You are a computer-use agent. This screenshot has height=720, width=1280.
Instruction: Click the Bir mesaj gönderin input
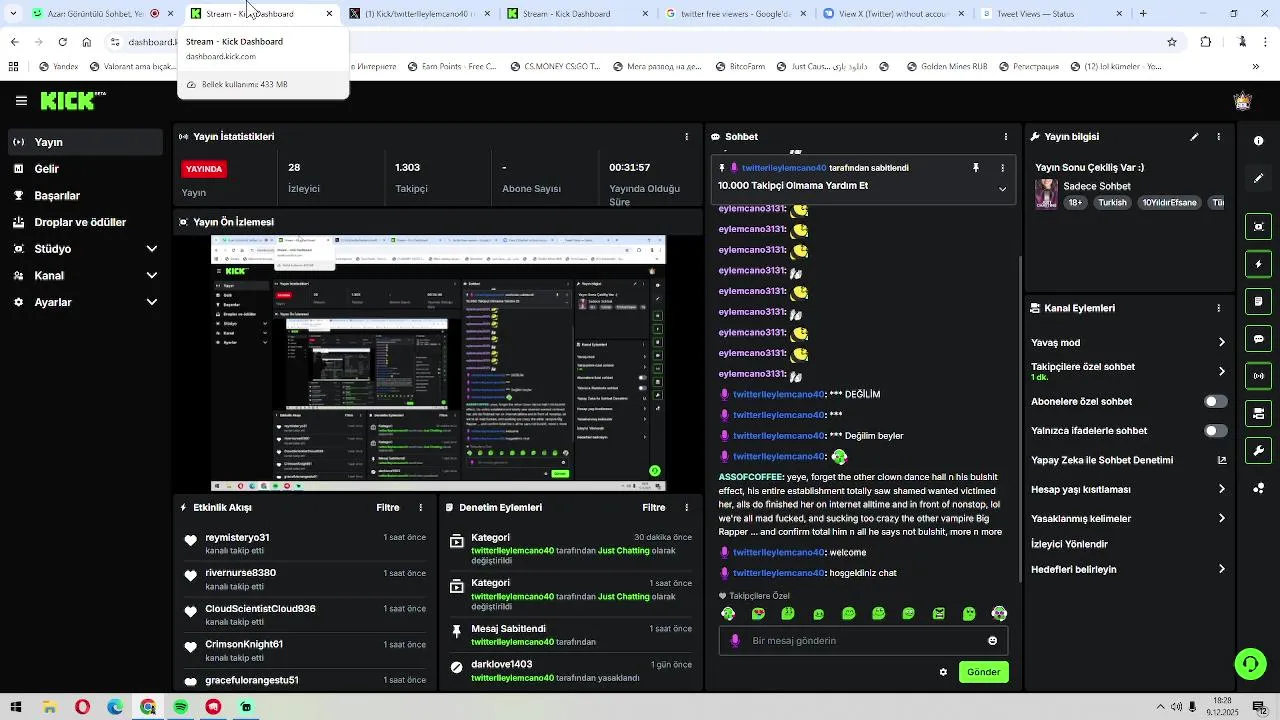[863, 641]
